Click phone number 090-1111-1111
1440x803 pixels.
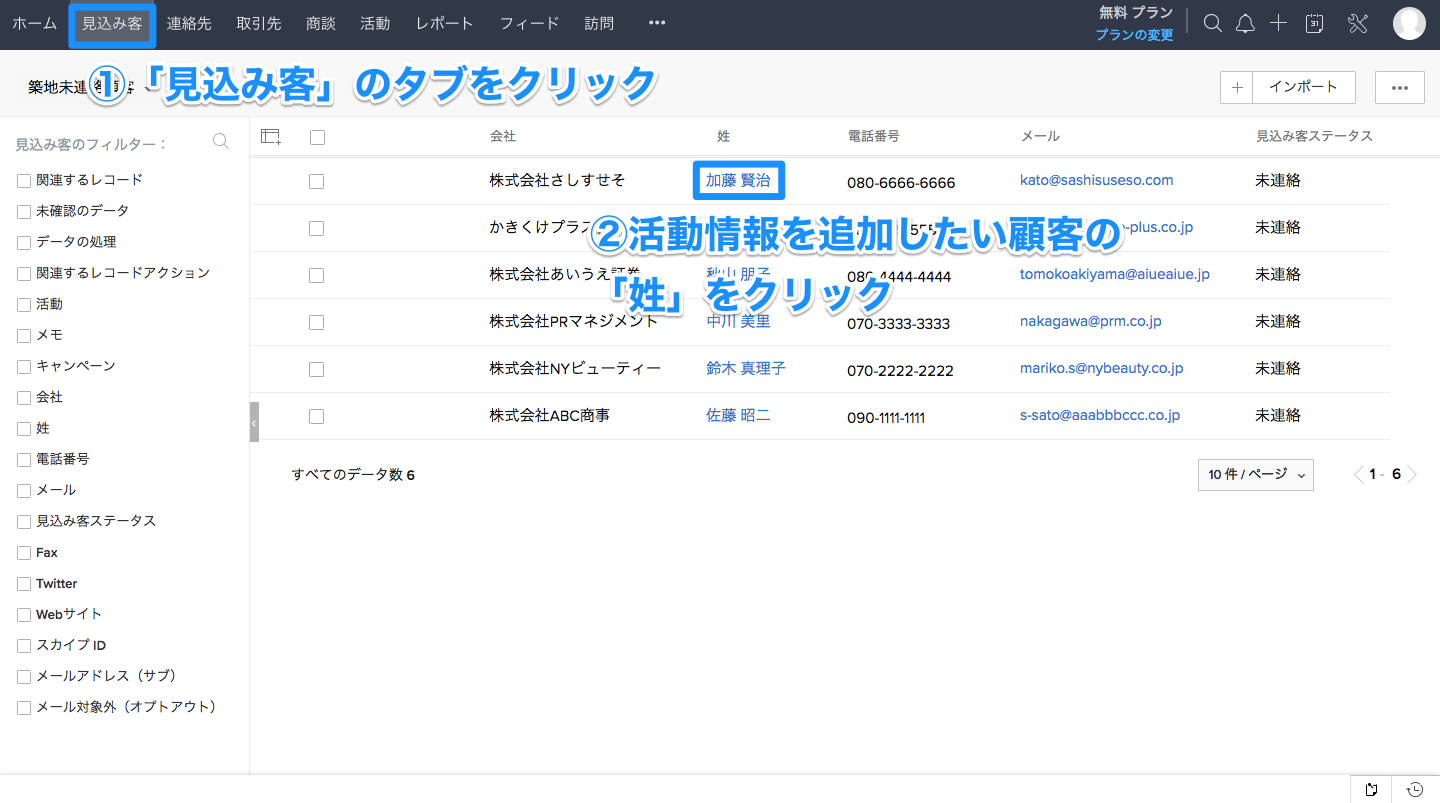[x=886, y=417]
